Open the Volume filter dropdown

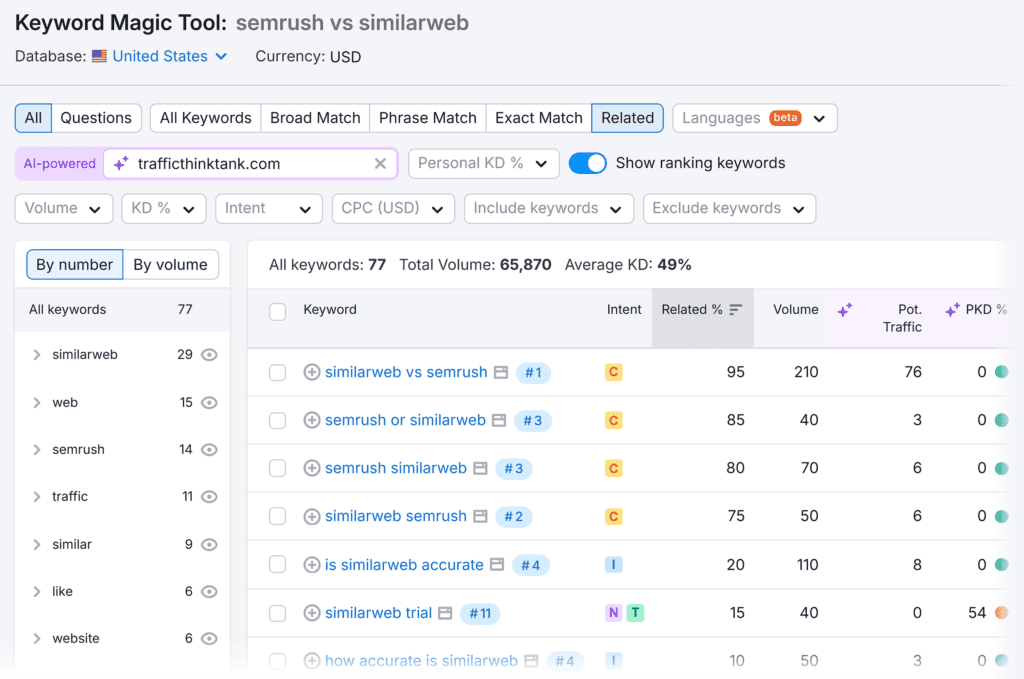coord(64,208)
